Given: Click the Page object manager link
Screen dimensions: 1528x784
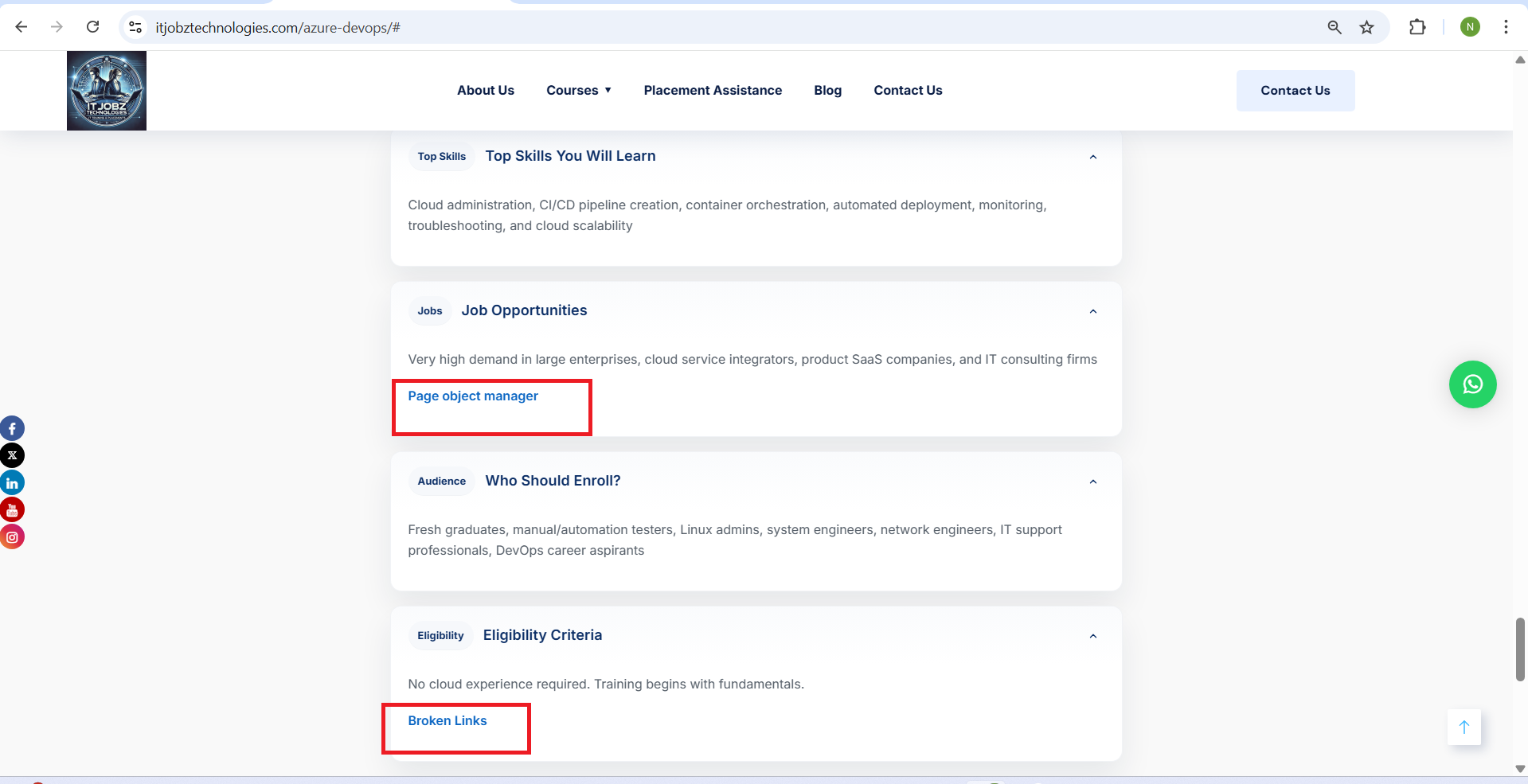Looking at the screenshot, I should pyautogui.click(x=473, y=396).
